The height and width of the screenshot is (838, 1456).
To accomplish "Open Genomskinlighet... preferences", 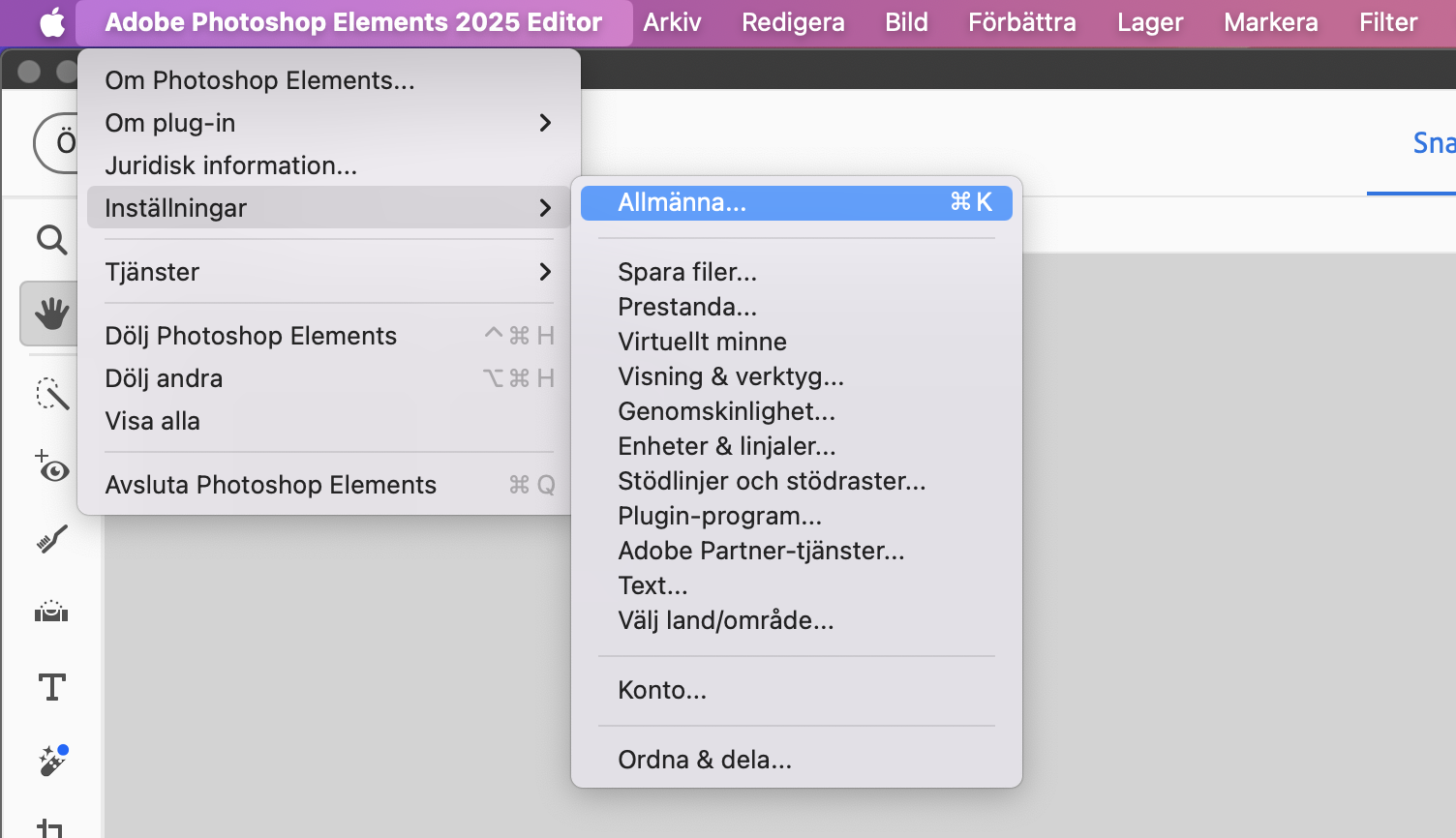I will click(796, 411).
